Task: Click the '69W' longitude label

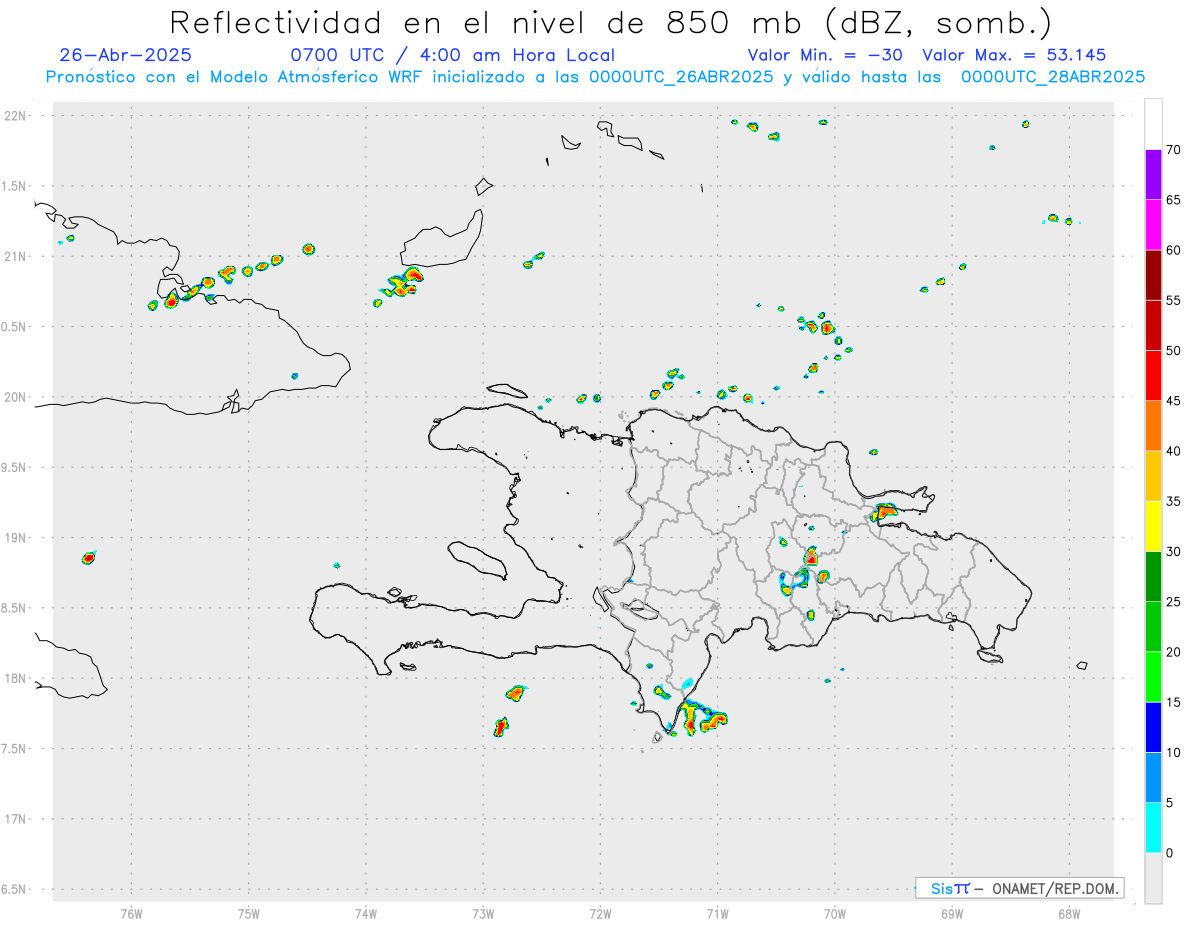Action: pyautogui.click(x=952, y=913)
